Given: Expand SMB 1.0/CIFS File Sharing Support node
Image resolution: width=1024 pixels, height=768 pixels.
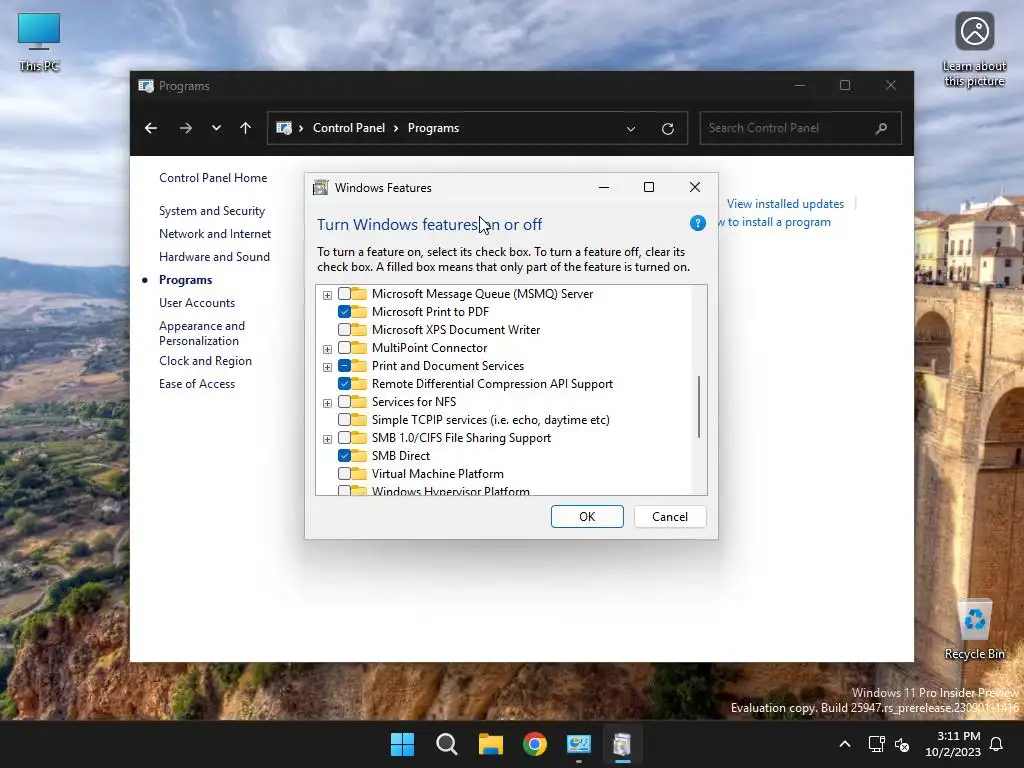Looking at the screenshot, I should coord(327,439).
